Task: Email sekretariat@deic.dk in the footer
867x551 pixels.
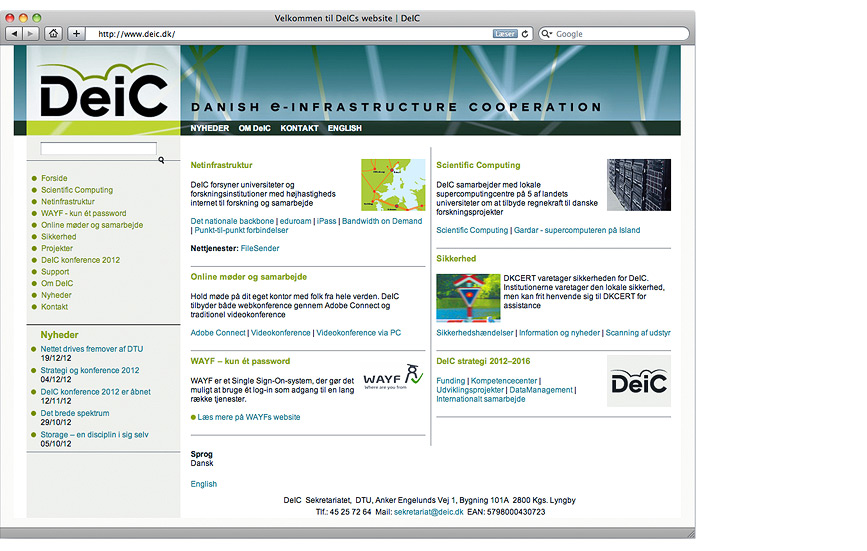Action: click(x=429, y=512)
